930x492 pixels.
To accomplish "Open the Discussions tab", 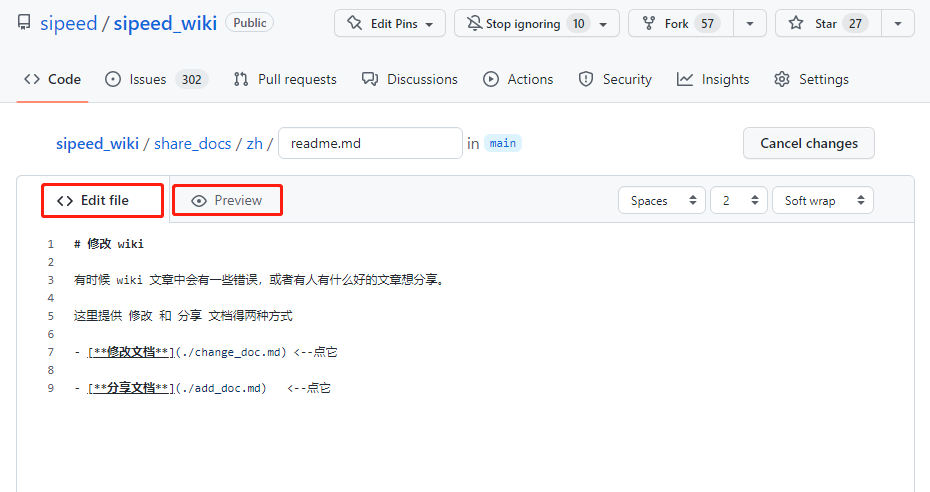I will coord(410,79).
